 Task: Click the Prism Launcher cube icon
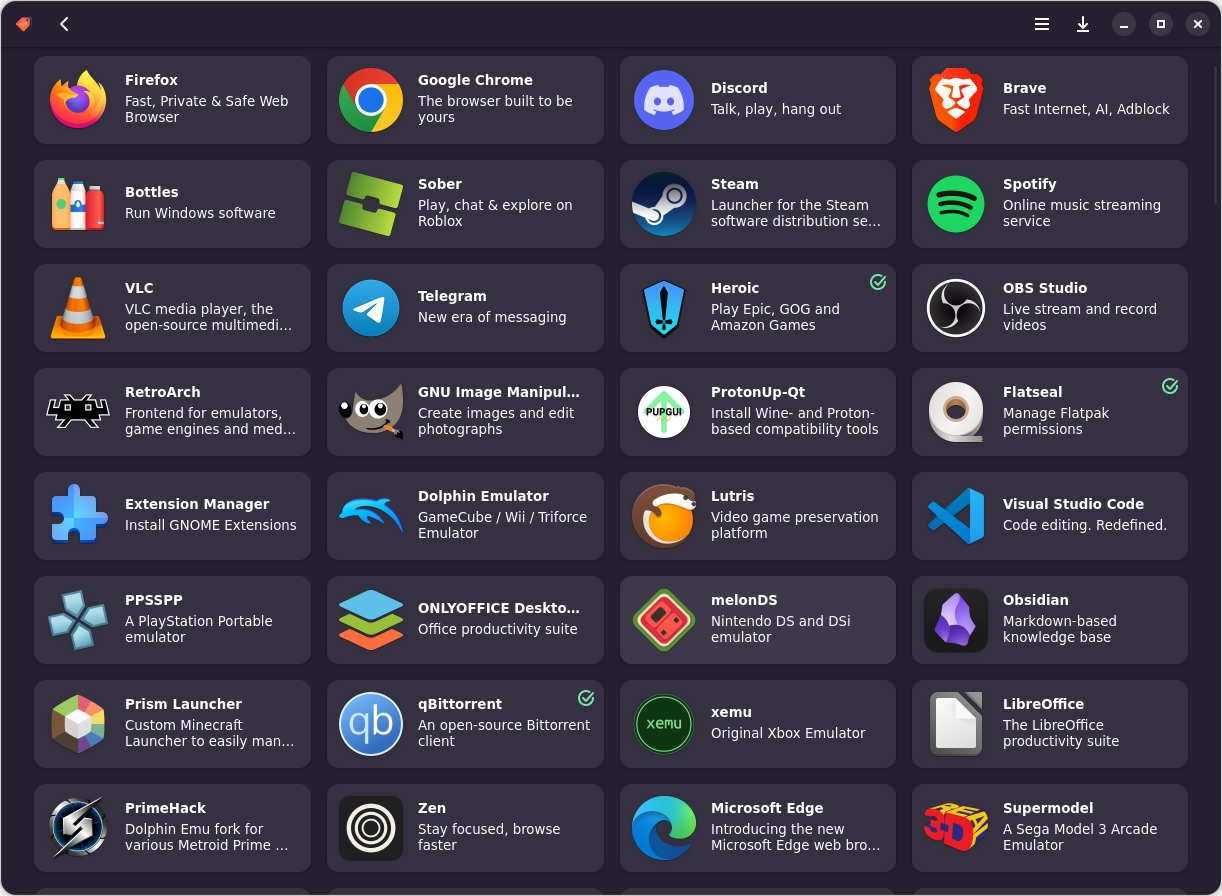(78, 724)
